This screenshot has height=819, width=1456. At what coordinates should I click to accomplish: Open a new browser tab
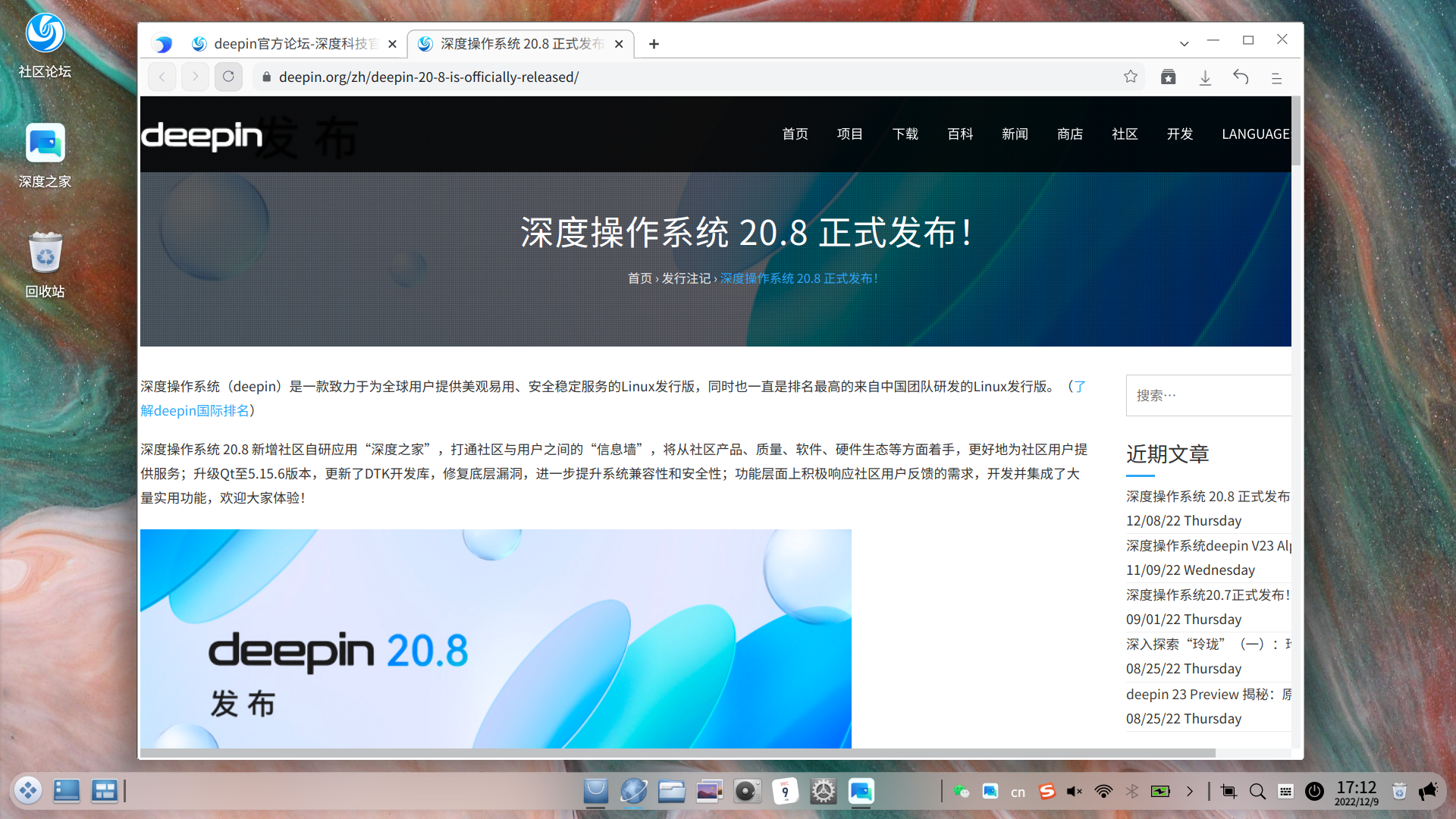pyautogui.click(x=654, y=44)
